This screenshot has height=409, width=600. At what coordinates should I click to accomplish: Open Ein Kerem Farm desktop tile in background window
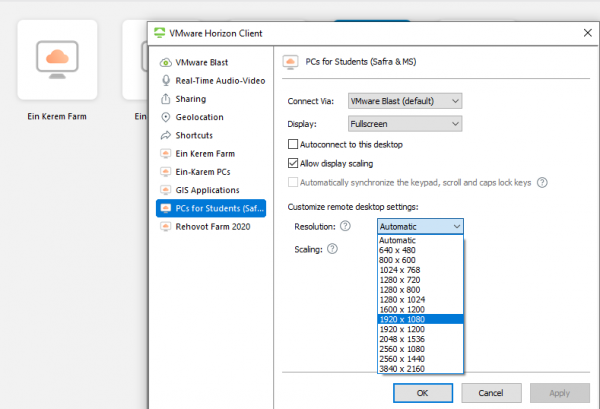[57, 60]
